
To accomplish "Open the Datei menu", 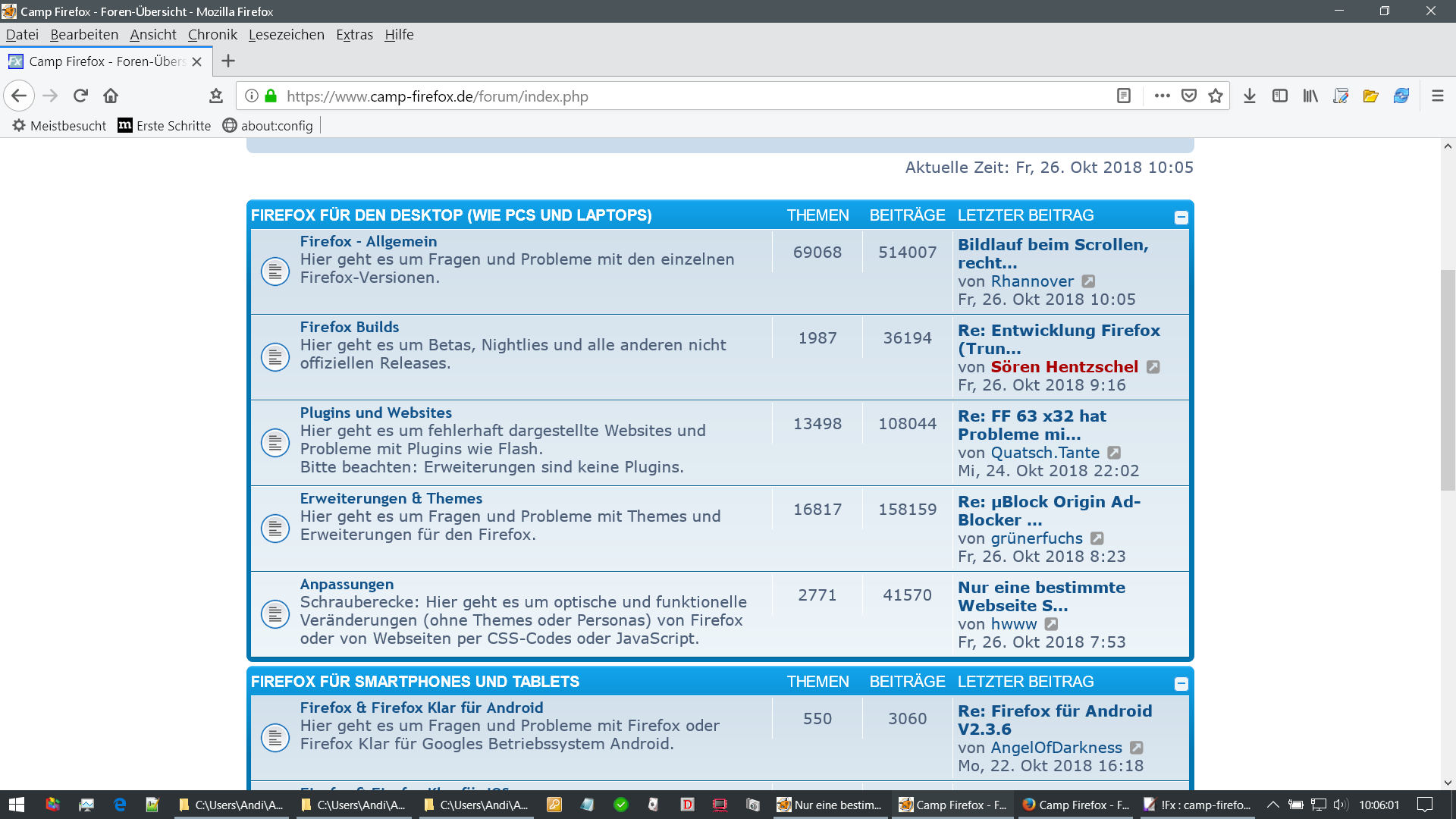I will [22, 34].
